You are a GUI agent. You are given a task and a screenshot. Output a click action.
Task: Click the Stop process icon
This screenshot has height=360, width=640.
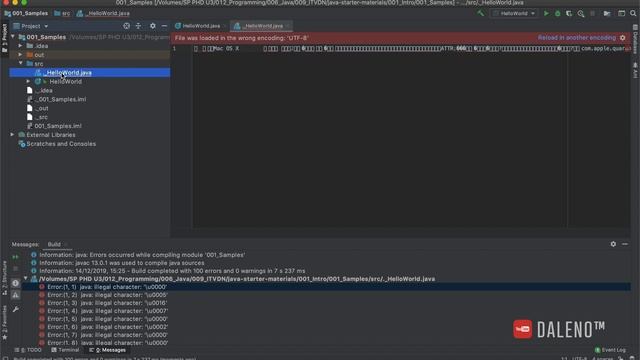point(593,13)
